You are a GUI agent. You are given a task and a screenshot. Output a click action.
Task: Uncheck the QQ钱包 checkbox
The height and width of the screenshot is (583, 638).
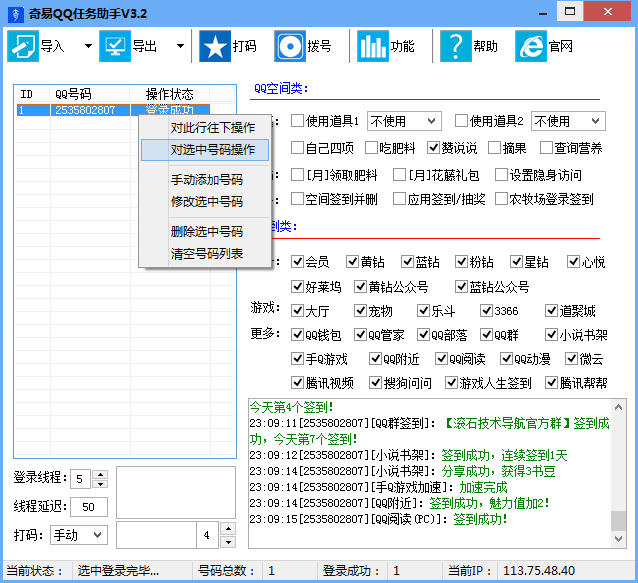point(297,335)
